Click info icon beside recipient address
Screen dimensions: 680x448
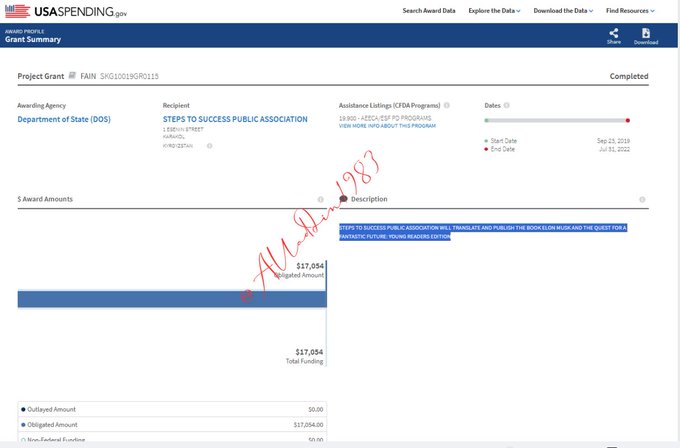pos(209,146)
